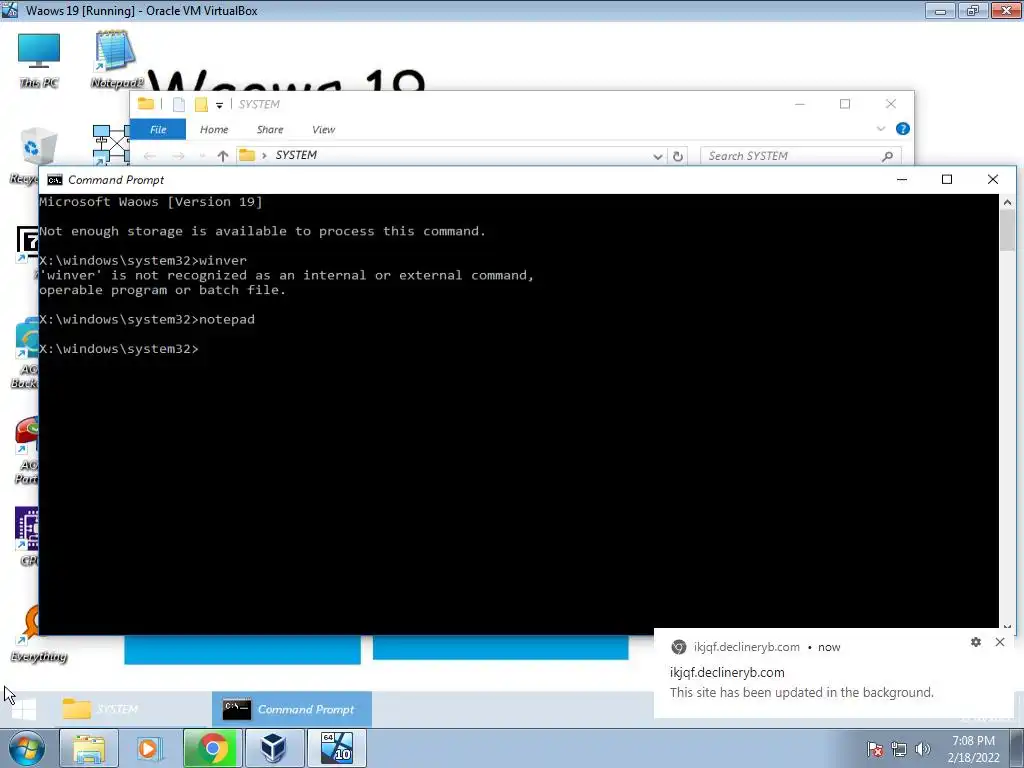The height and width of the screenshot is (768, 1024).
Task: Refresh the SYSTEM folder view
Action: (678, 157)
